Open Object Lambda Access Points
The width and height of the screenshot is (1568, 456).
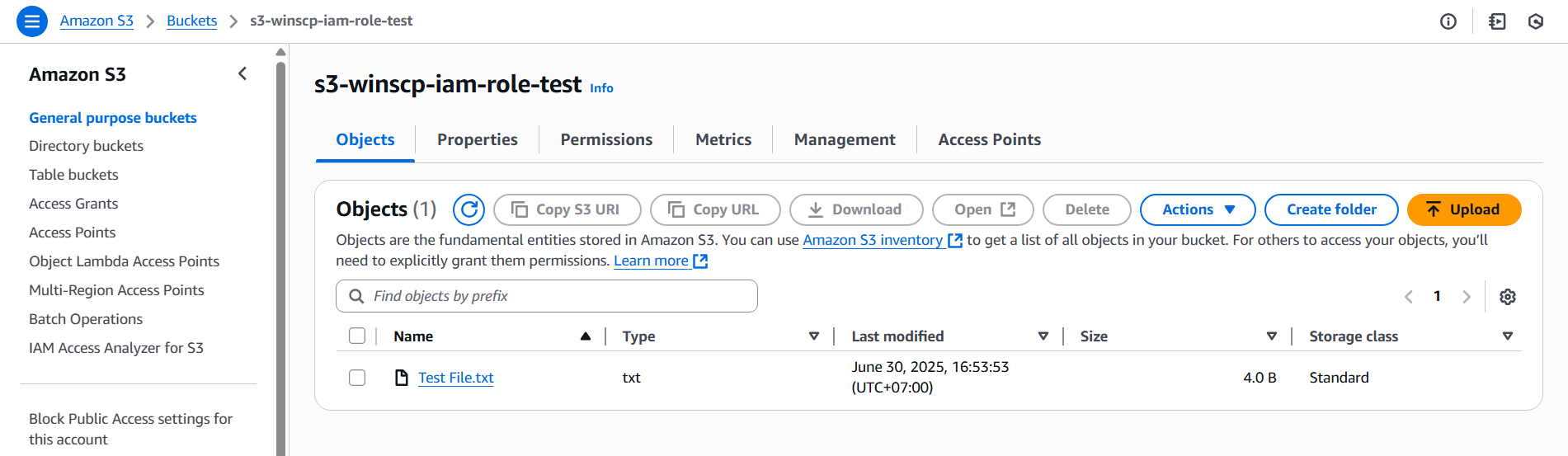click(125, 261)
